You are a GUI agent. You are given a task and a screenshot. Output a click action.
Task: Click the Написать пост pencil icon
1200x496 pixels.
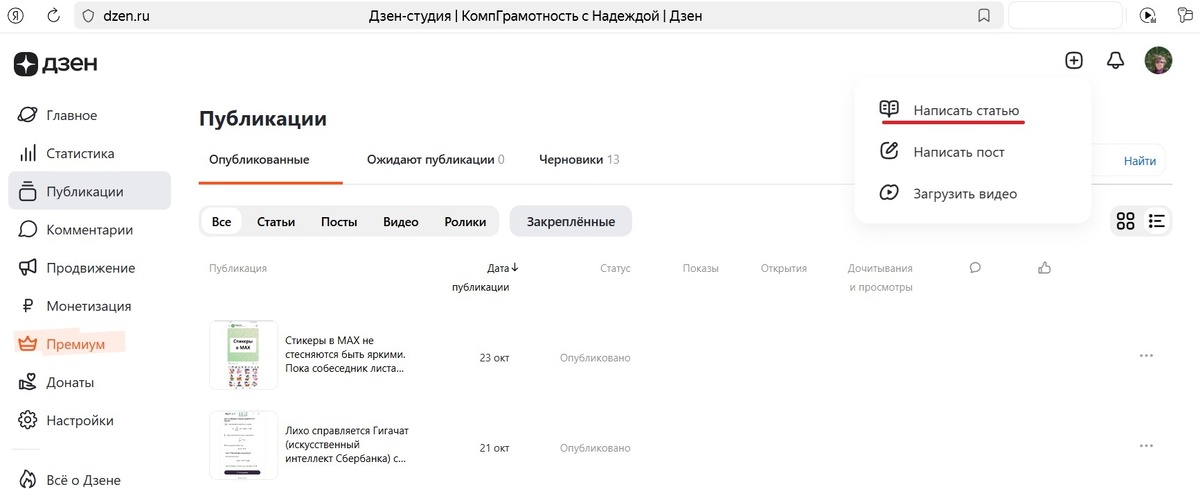[x=889, y=152]
